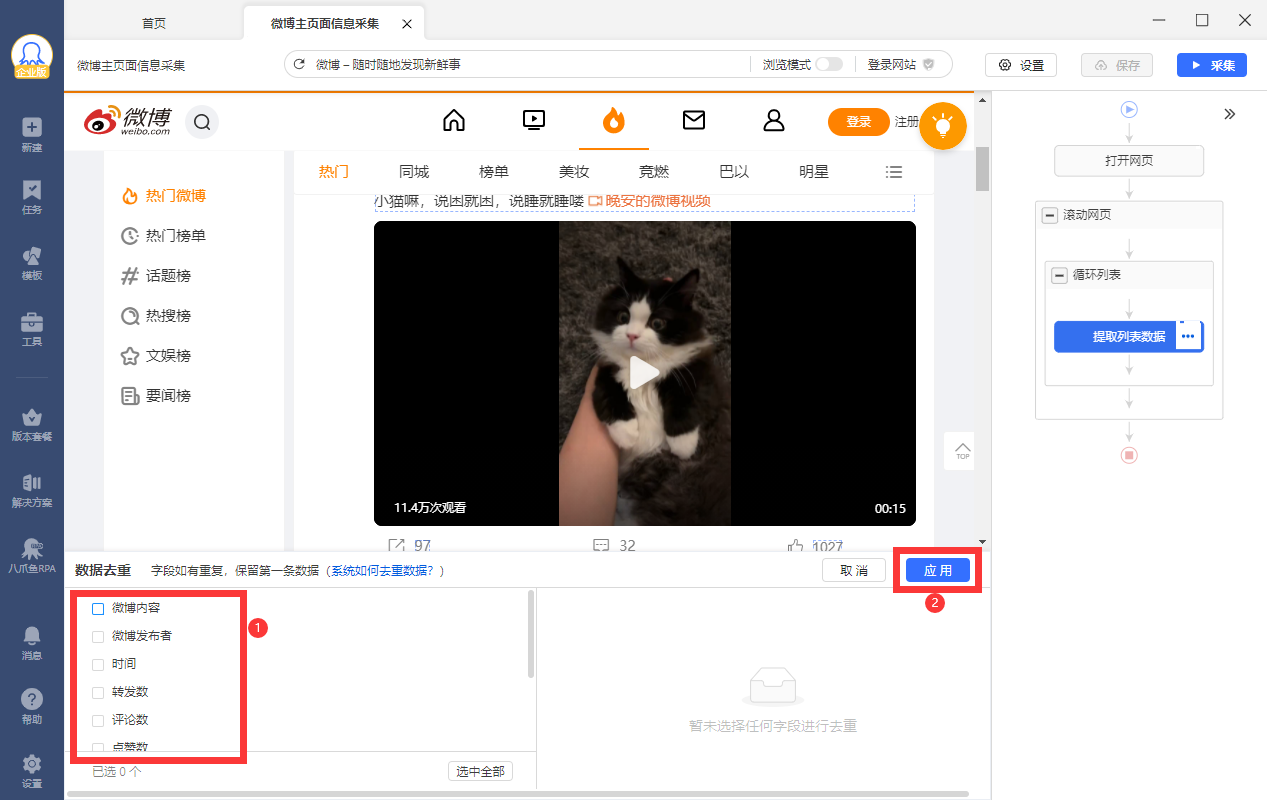Viewport: 1267px width, 800px height.
Task: Collapse the 滚动网页 workflow node
Action: click(x=1050, y=215)
